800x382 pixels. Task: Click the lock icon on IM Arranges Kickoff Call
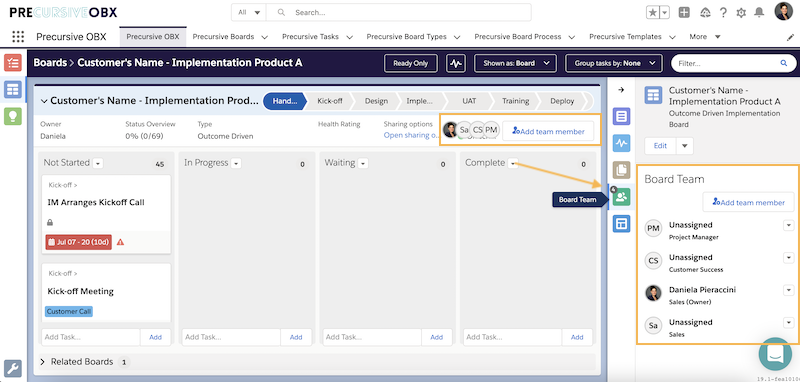click(50, 222)
